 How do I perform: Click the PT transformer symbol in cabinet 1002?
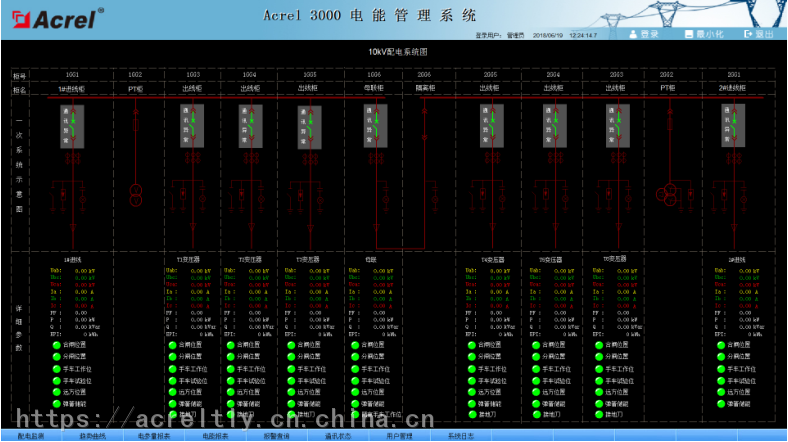coord(136,195)
